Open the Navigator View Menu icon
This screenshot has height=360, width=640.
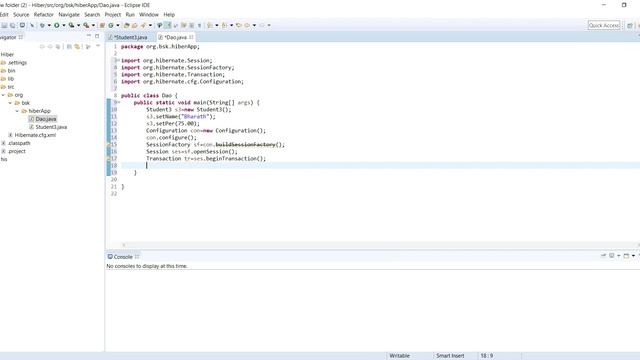(98, 47)
